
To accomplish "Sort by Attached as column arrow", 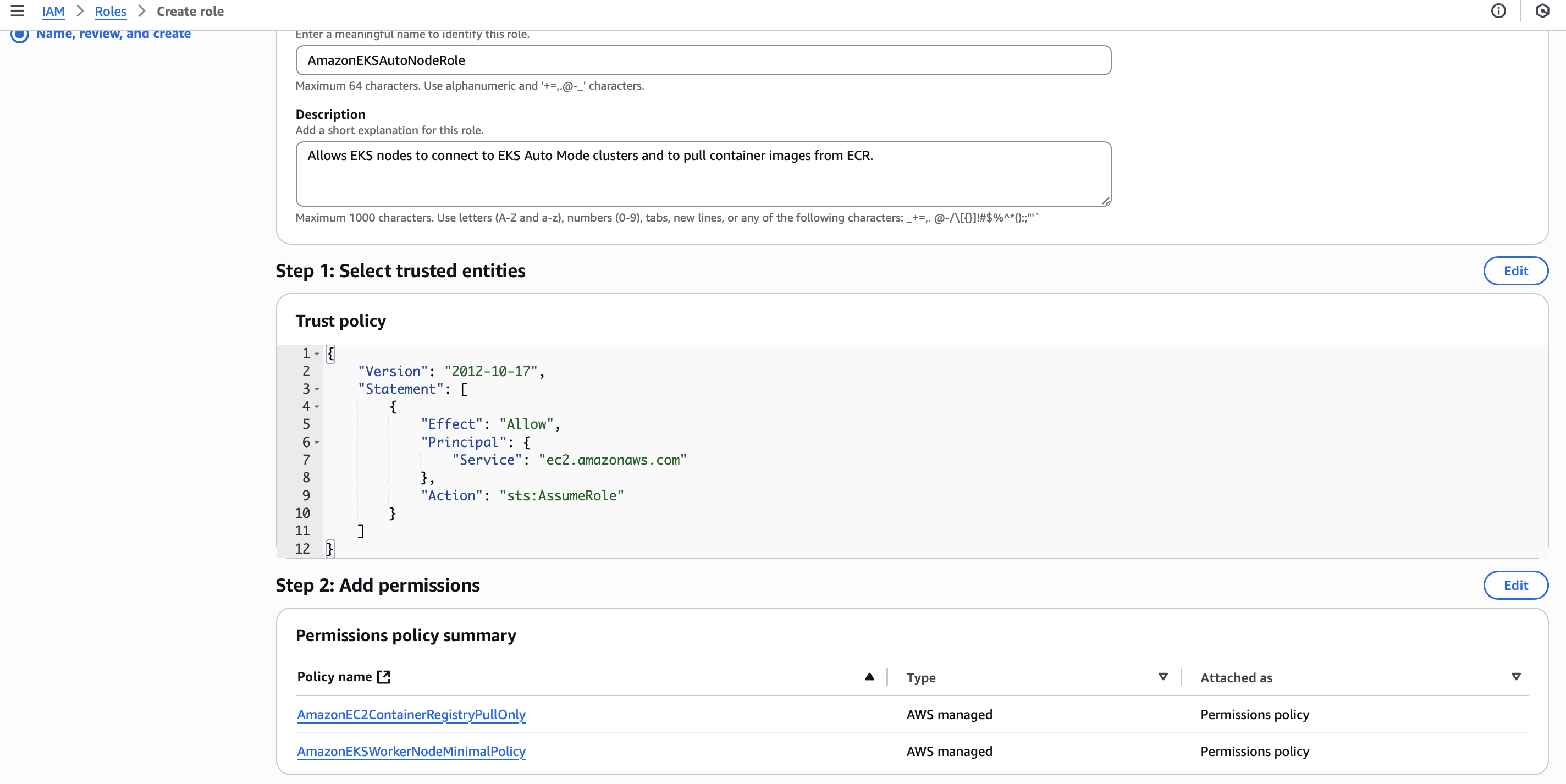I will pyautogui.click(x=1516, y=676).
